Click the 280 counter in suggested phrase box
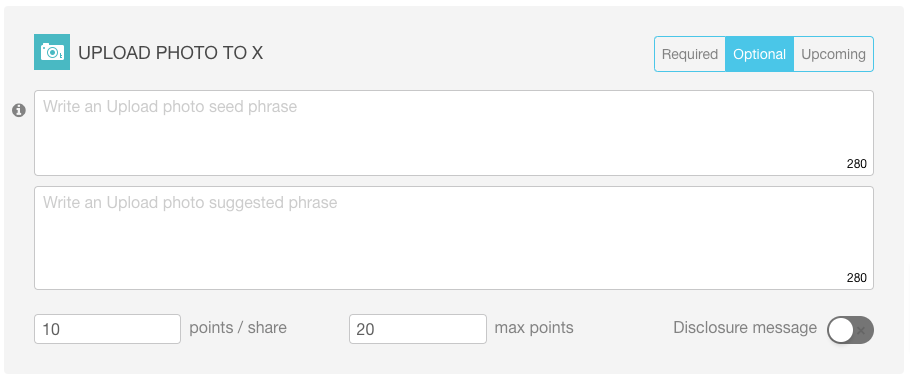This screenshot has height=379, width=910. coord(857,278)
